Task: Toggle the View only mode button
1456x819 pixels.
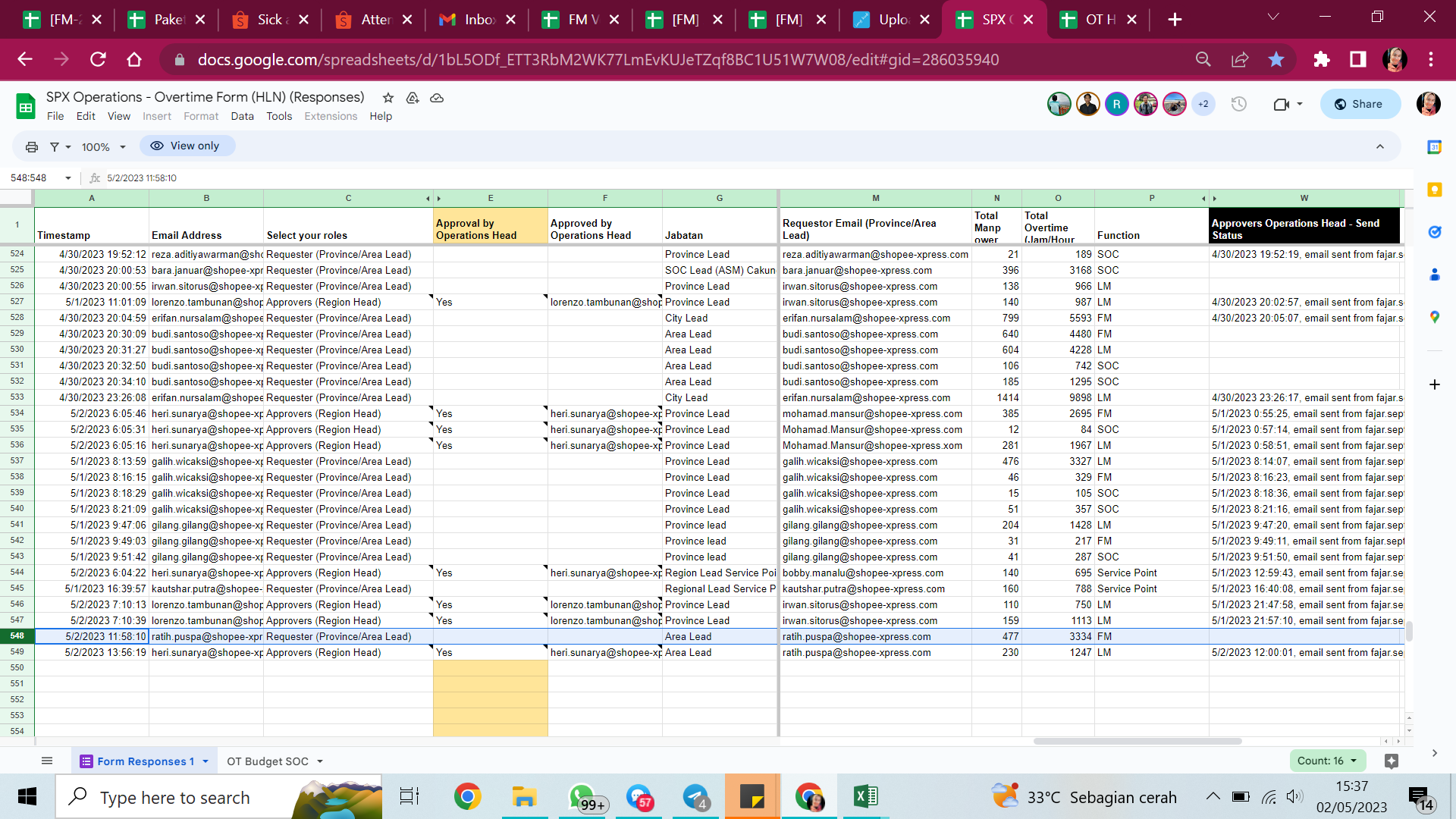Action: coord(186,146)
